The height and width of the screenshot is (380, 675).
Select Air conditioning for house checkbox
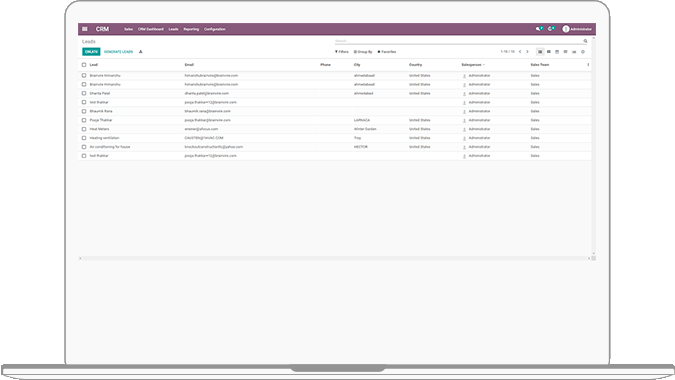click(84, 147)
